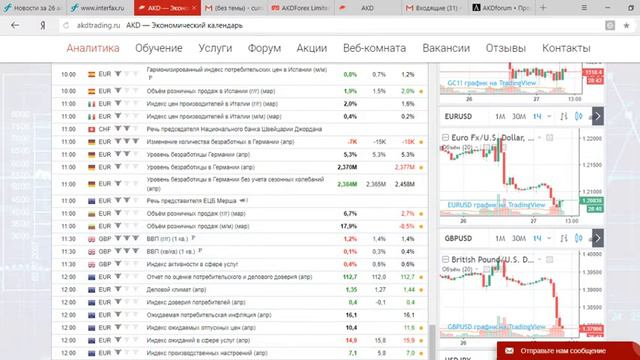Open GBPUSD timeframe dropdown arrow
640x360 pixels.
(549, 238)
